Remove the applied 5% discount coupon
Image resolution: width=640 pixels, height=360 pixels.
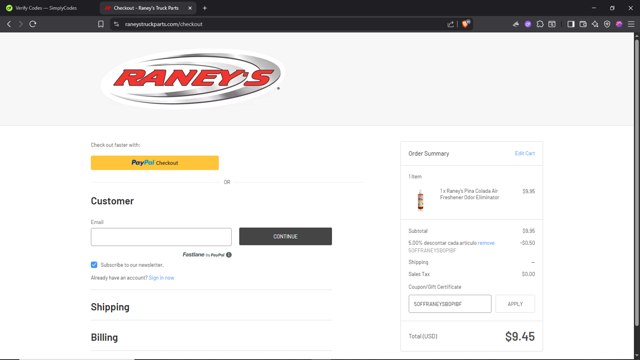point(486,243)
